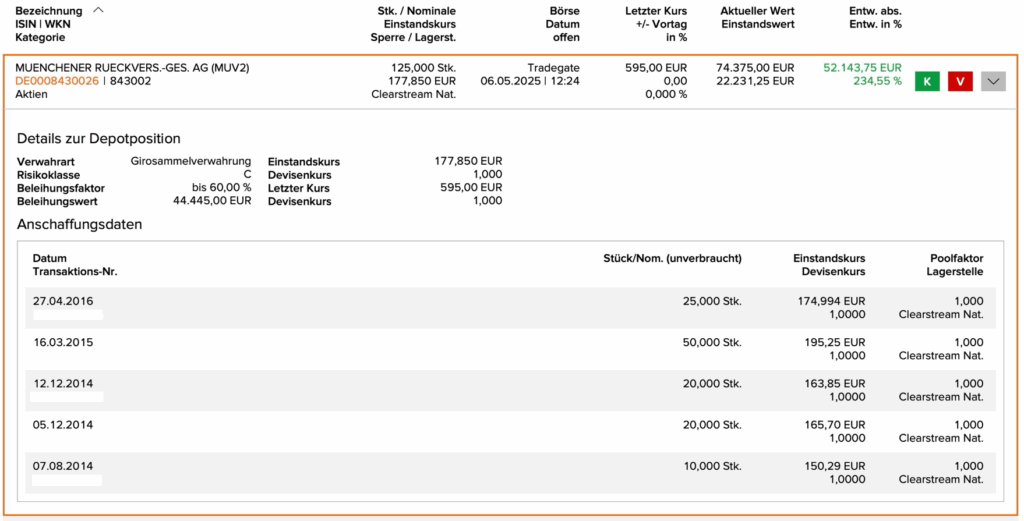The height and width of the screenshot is (521, 1024).
Task: Click the Bezeichnung column header
Action: click(49, 11)
